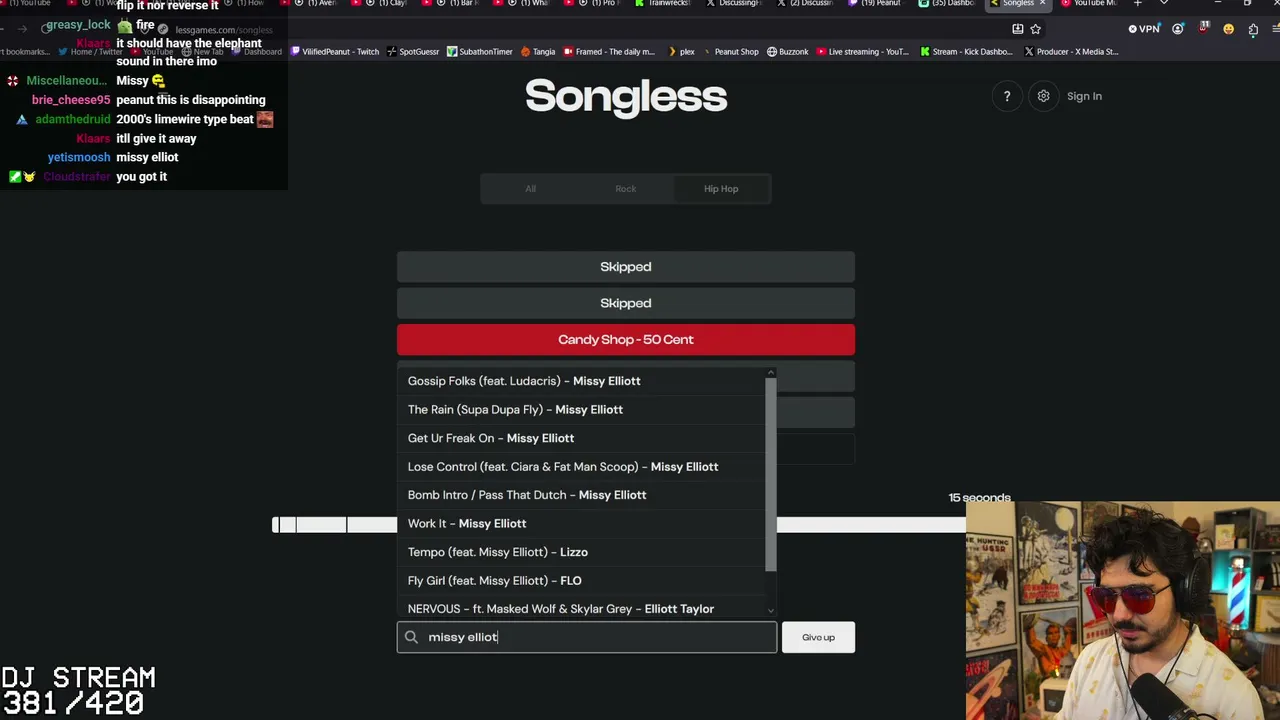Open the browser extensions puzzle icon
The height and width of the screenshot is (720, 1280).
point(1253,29)
